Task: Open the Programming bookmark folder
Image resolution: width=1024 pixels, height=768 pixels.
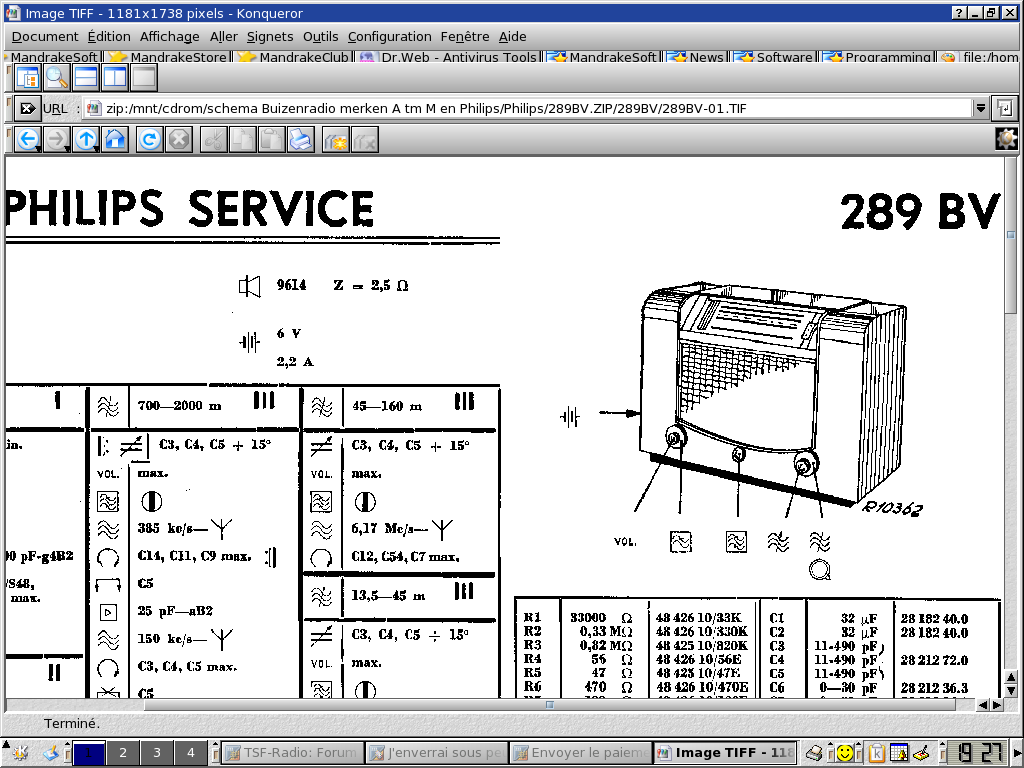Action: [x=877, y=57]
